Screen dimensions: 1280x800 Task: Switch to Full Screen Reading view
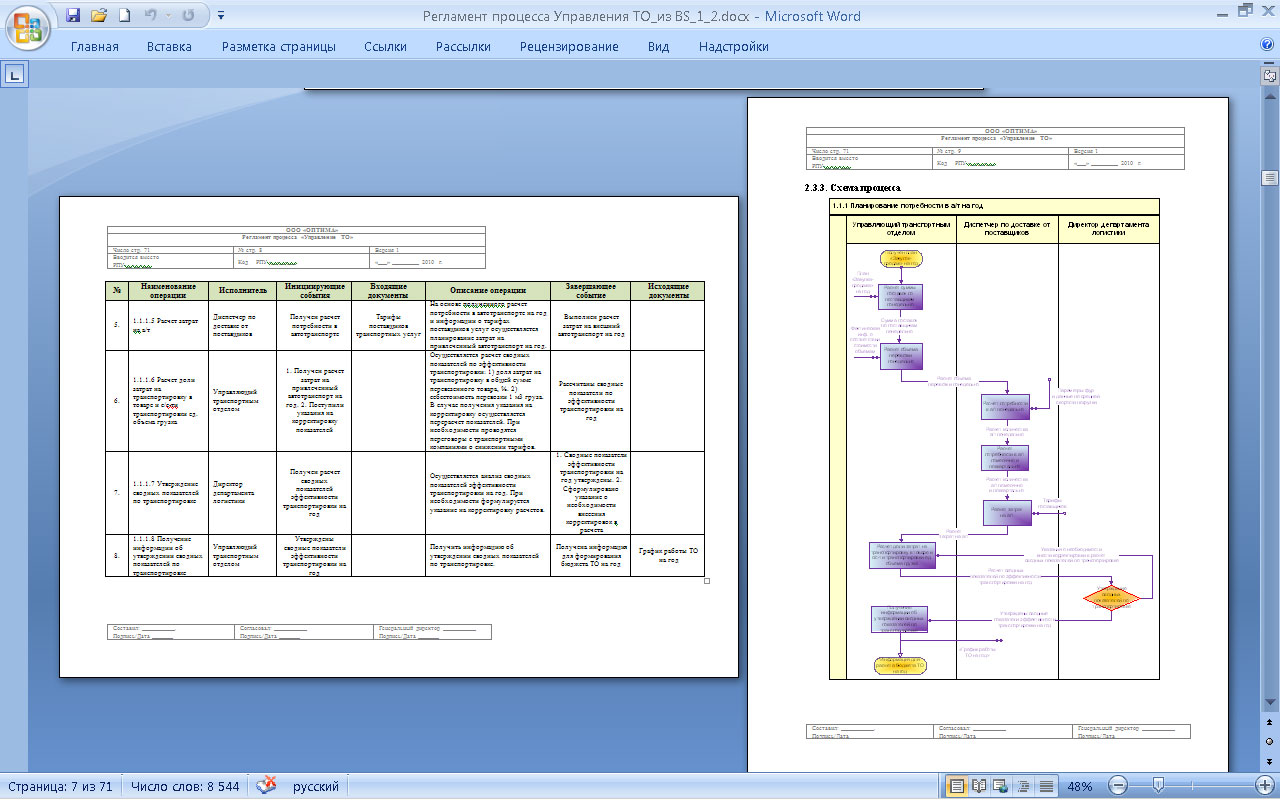pyautogui.click(x=979, y=786)
